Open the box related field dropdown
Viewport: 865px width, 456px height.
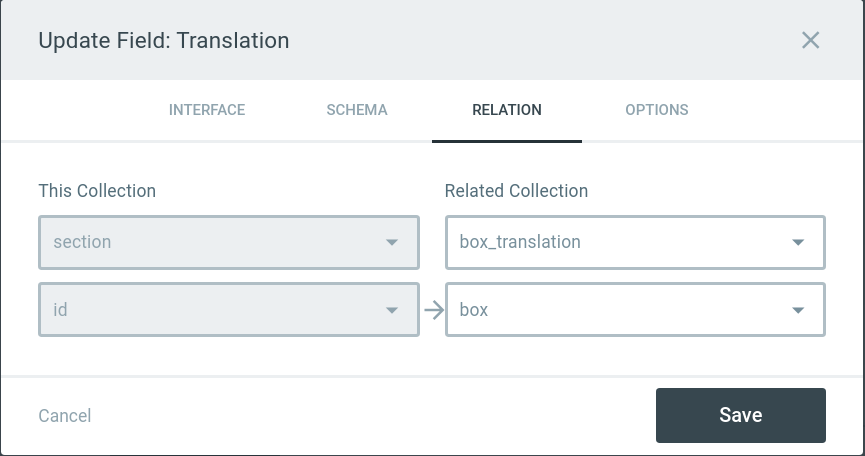620,310
